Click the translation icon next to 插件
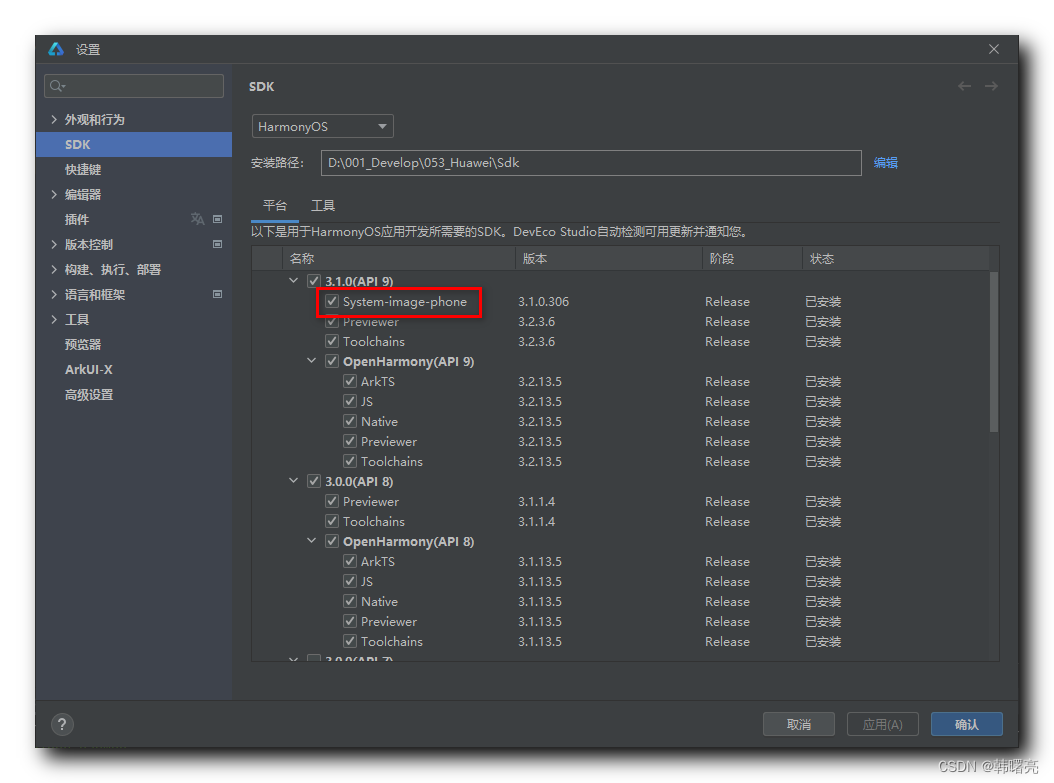Screen dimensions: 1054x783 click(197, 219)
